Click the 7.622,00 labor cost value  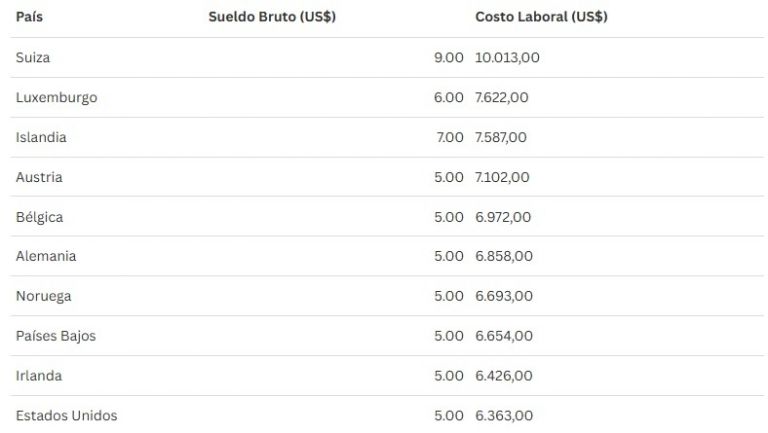[503, 98]
